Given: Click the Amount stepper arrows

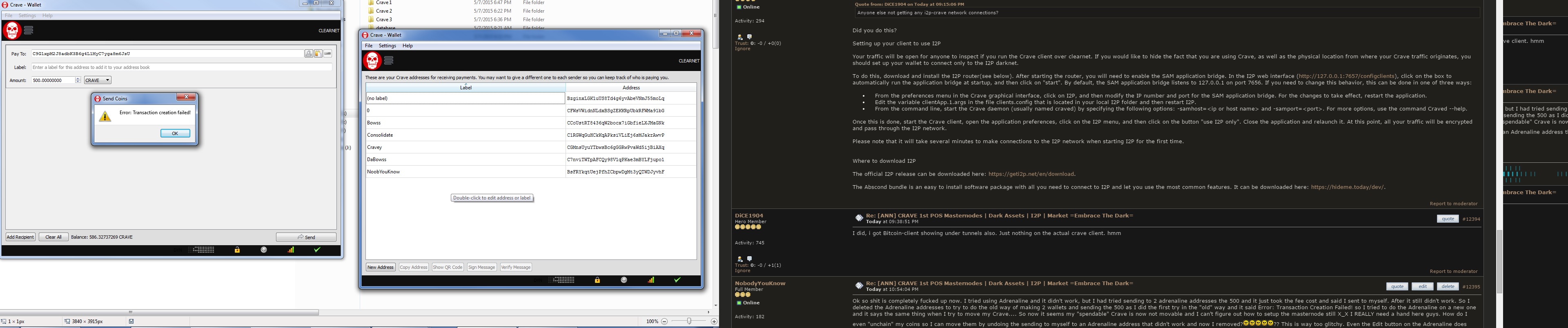Looking at the screenshot, I should (x=78, y=80).
